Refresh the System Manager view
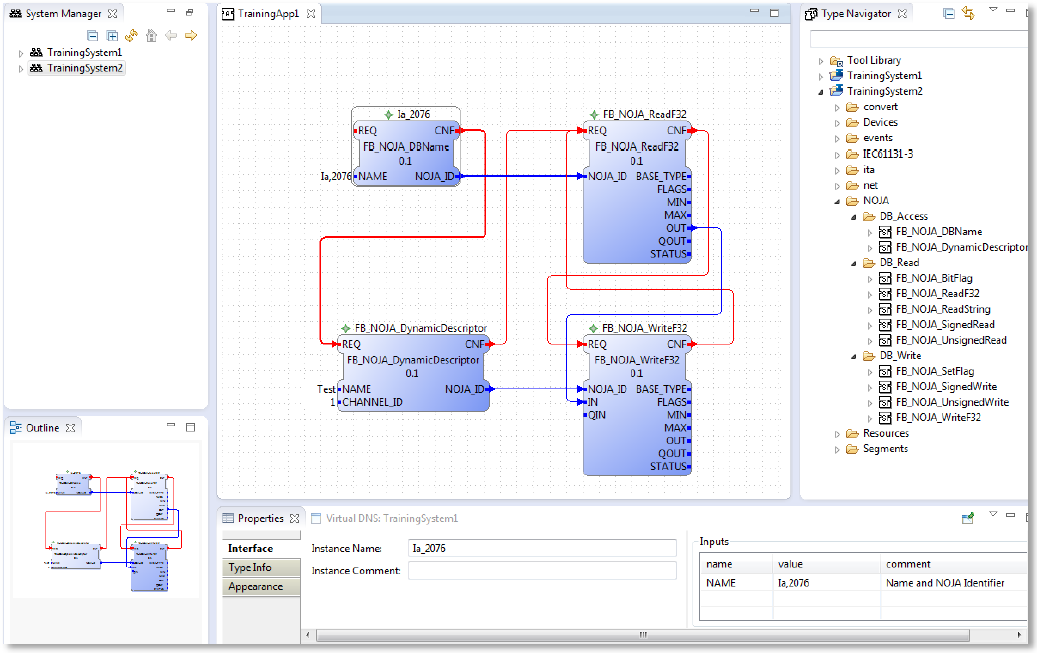 131,35
